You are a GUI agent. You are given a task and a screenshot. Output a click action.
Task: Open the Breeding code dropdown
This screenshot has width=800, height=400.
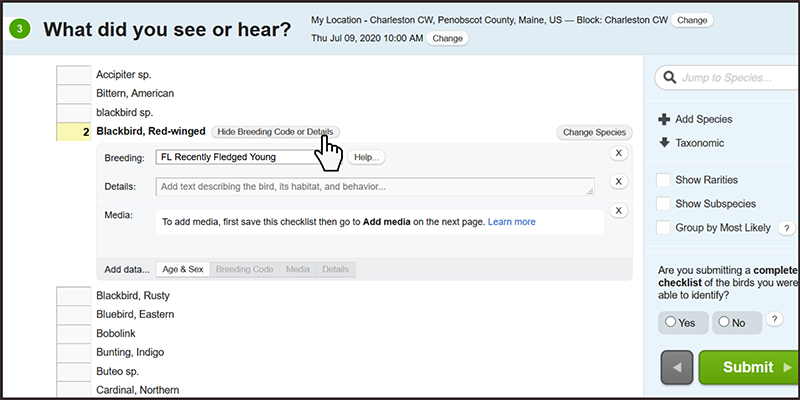pyautogui.click(x=249, y=157)
